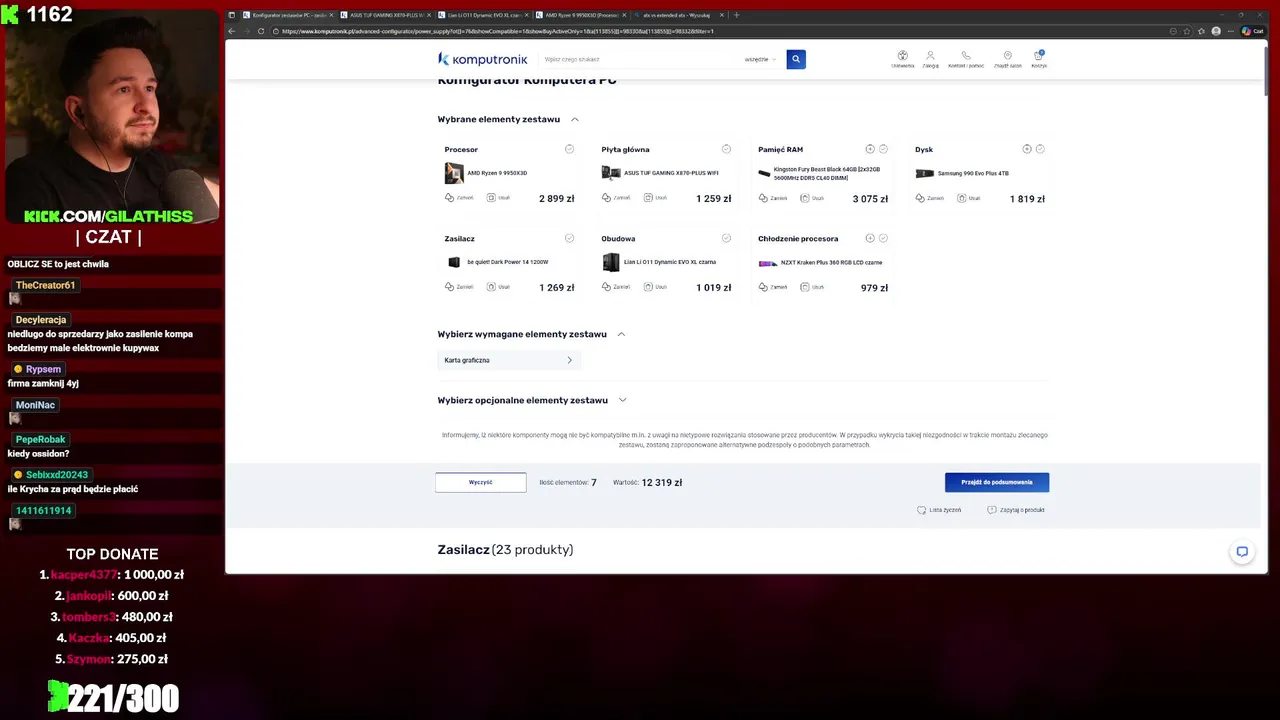Click the site search input field
This screenshot has height=720, width=1280.
640,59
